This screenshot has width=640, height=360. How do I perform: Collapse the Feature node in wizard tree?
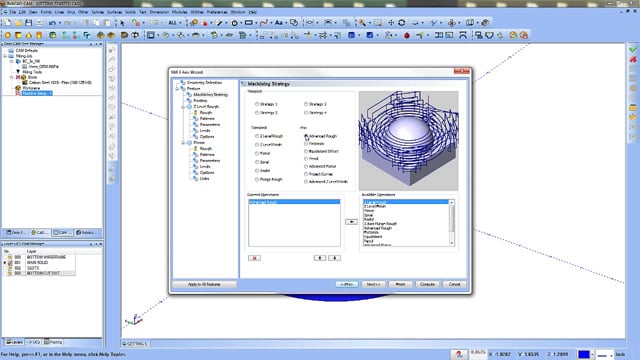coord(177,89)
